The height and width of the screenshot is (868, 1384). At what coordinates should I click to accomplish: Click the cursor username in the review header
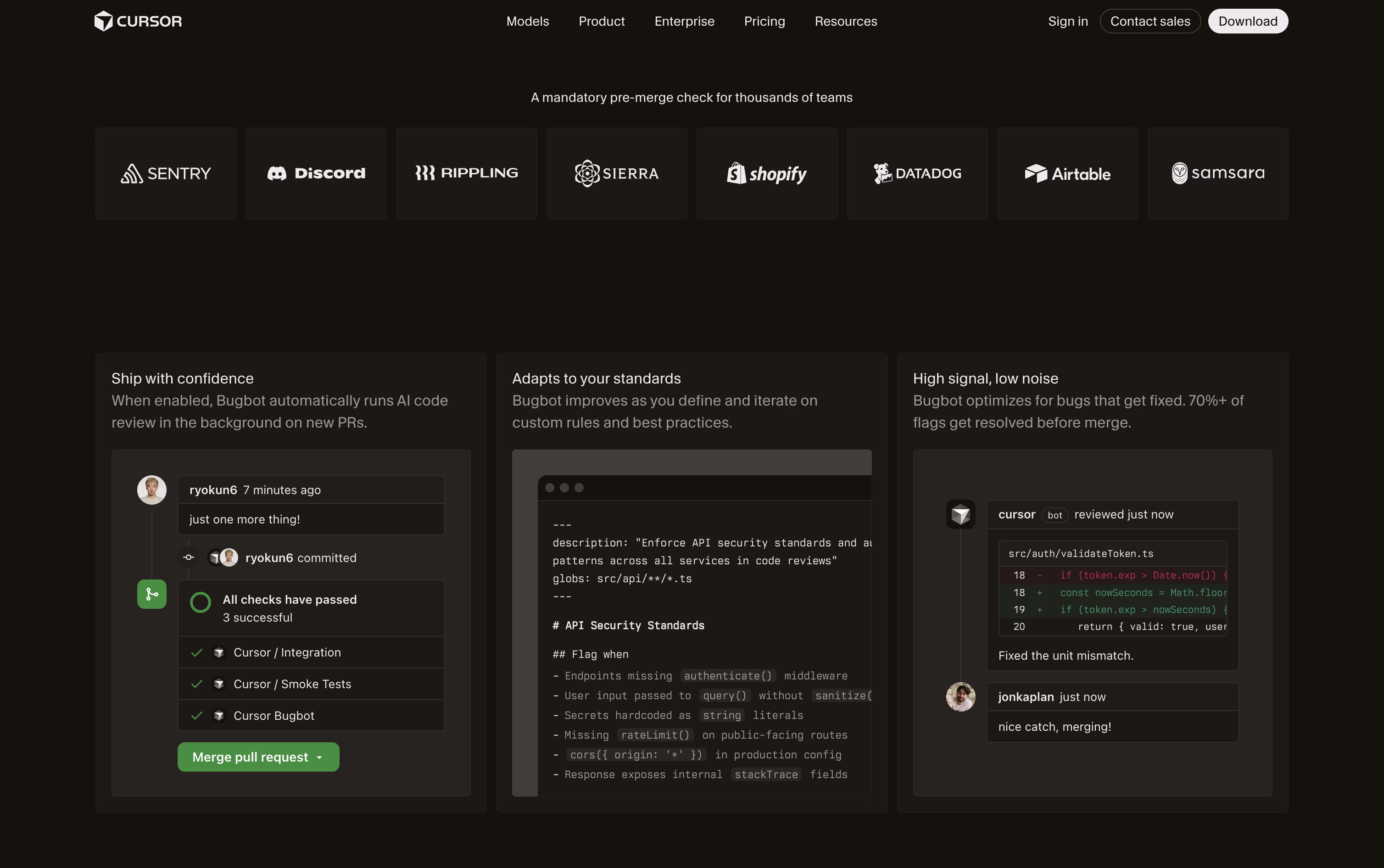coord(1016,514)
